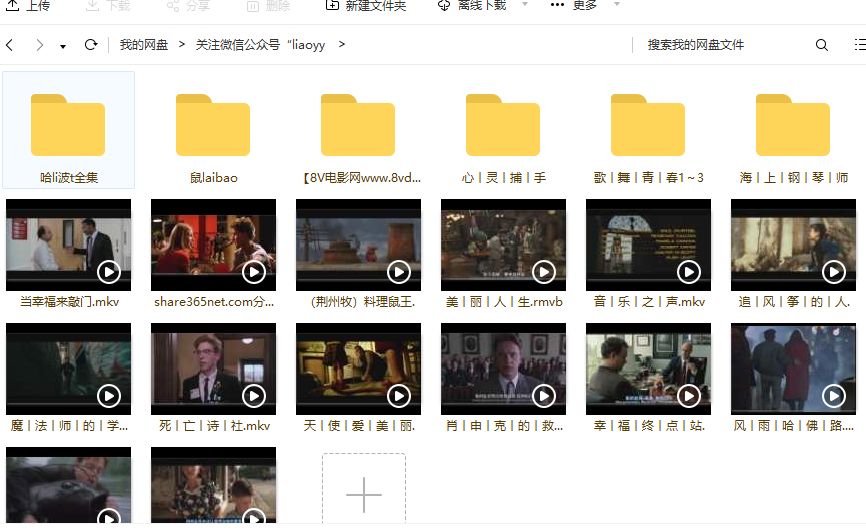Select the 鼠laibao folder
Screen dimensions: 866x531
click(213, 125)
